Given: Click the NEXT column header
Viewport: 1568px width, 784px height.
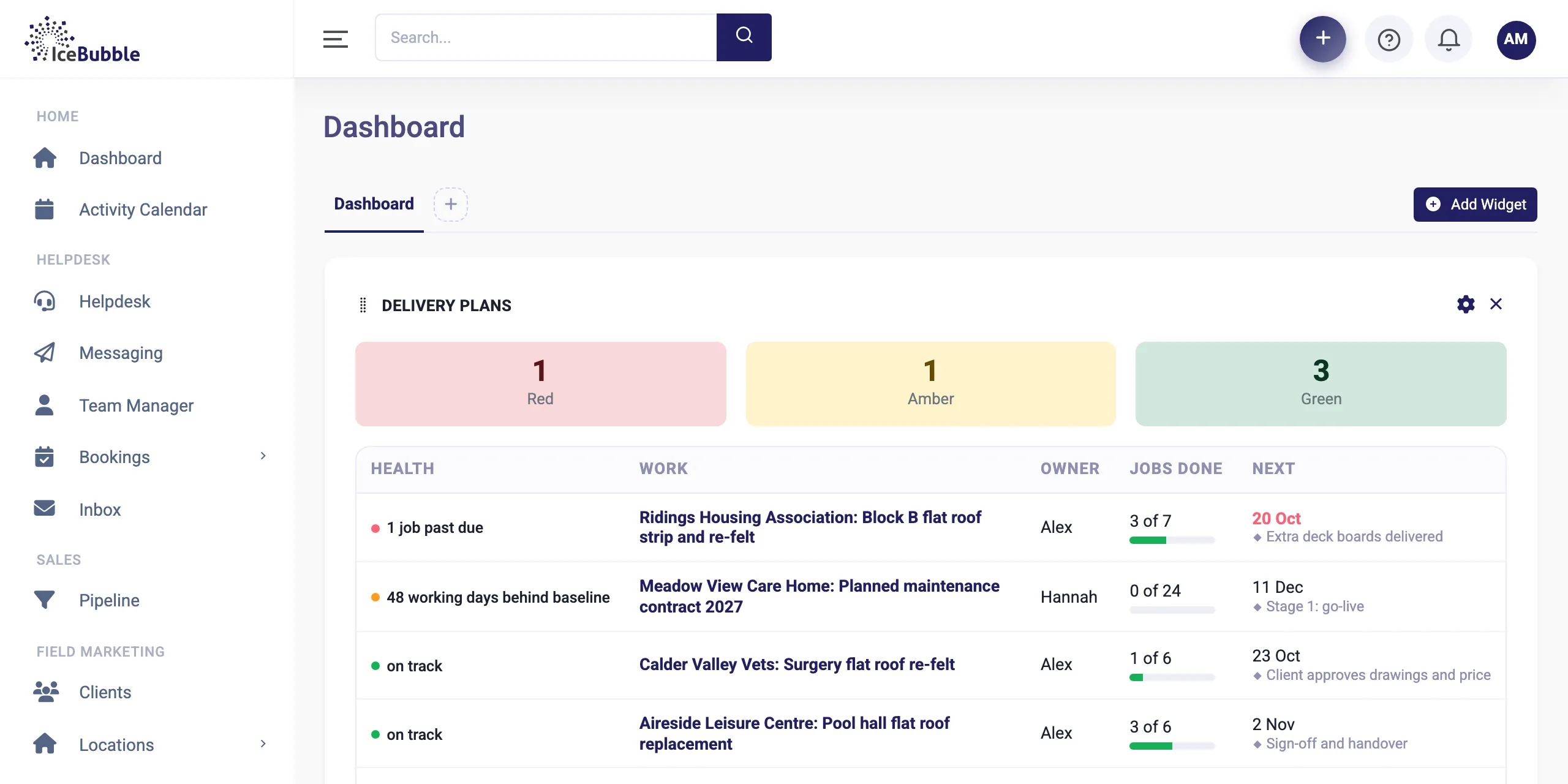Looking at the screenshot, I should coord(1273,469).
